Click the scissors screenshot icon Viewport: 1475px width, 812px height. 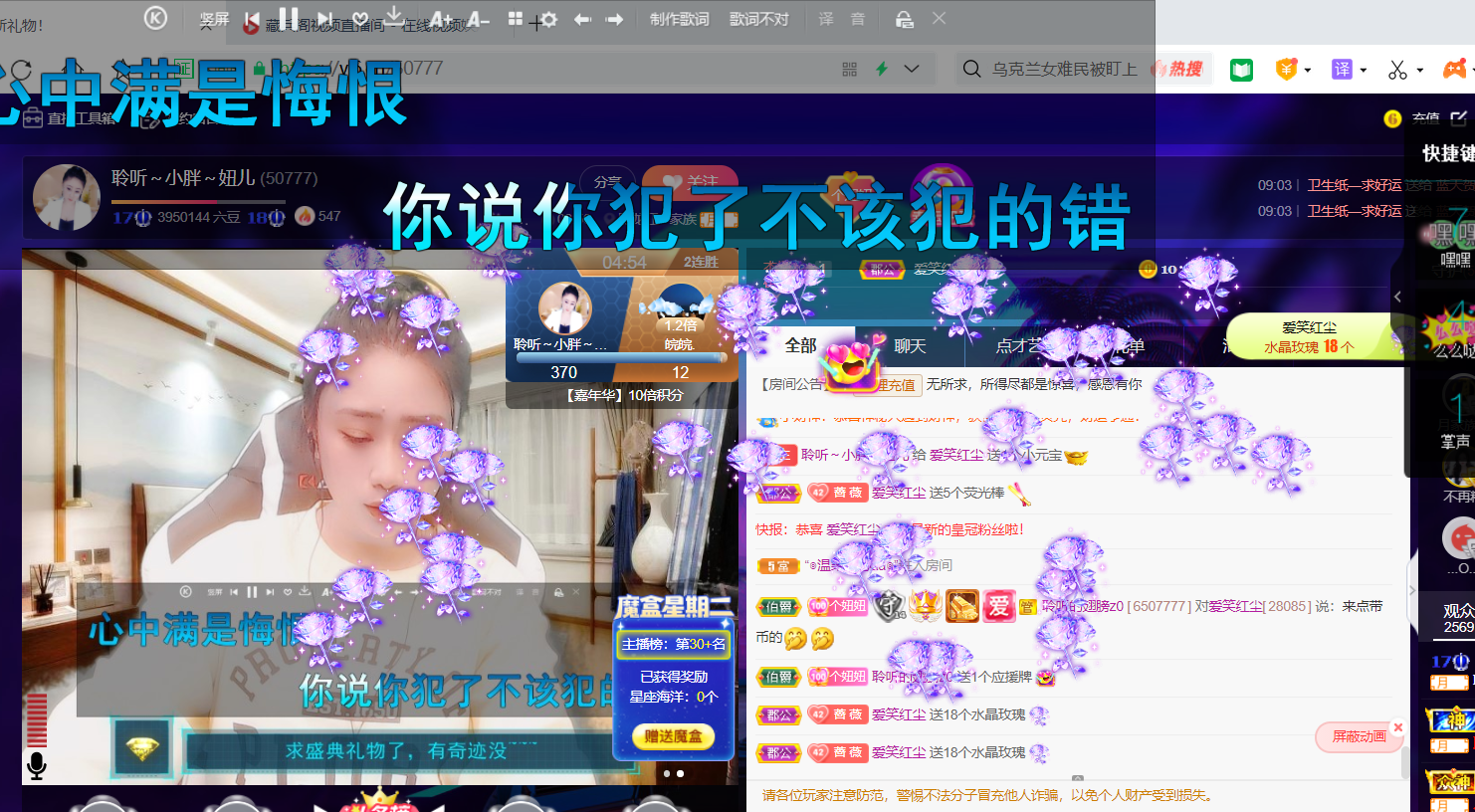1398,70
